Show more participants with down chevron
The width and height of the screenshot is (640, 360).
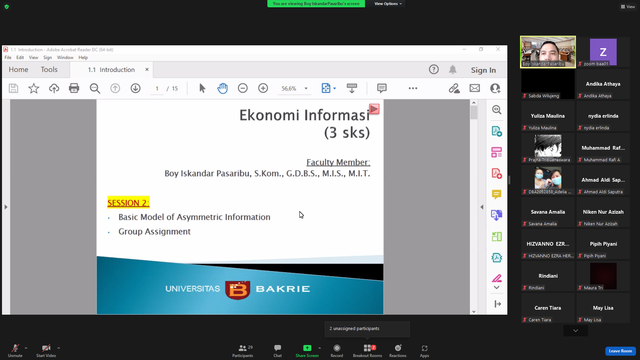(x=576, y=331)
